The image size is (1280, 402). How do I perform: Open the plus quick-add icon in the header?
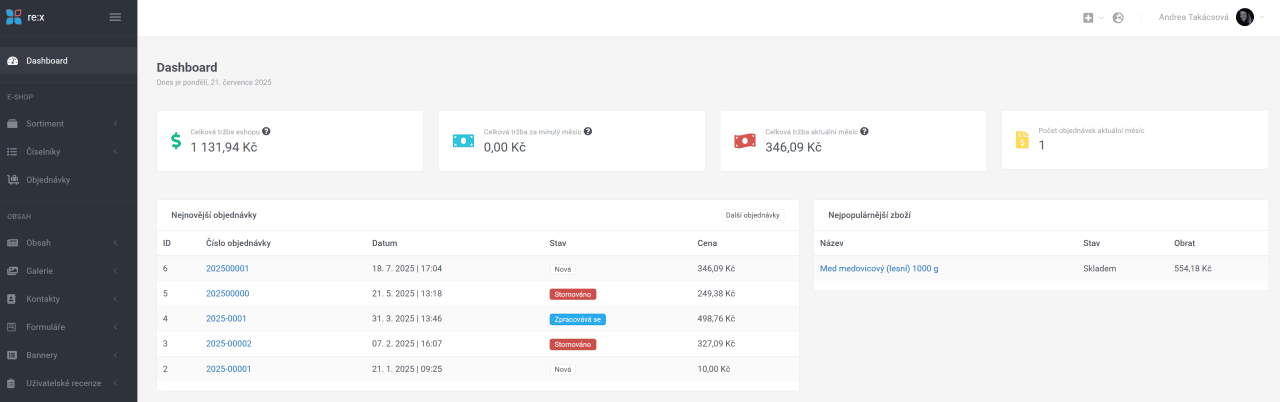pyautogui.click(x=1088, y=18)
